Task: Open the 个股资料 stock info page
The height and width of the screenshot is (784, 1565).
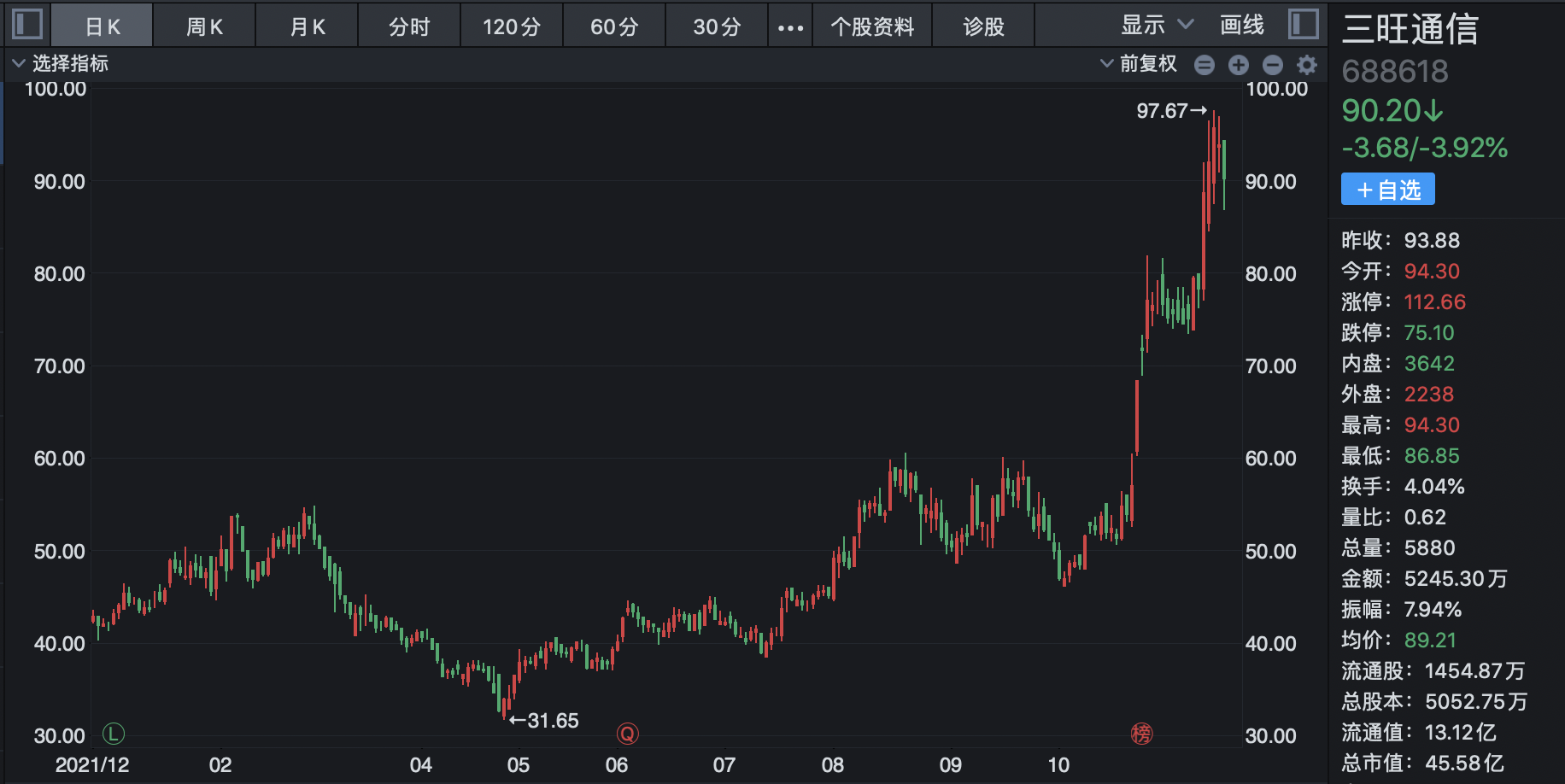Action: (x=872, y=27)
